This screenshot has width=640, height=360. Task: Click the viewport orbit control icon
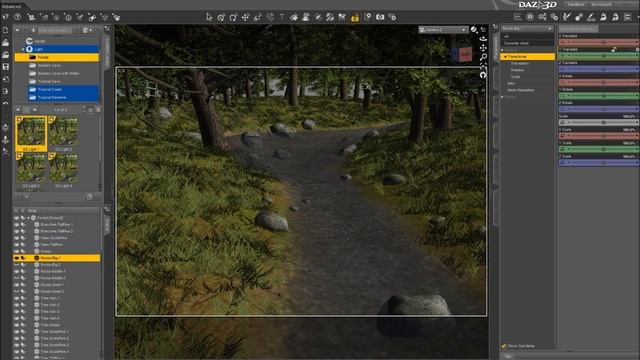tap(483, 39)
